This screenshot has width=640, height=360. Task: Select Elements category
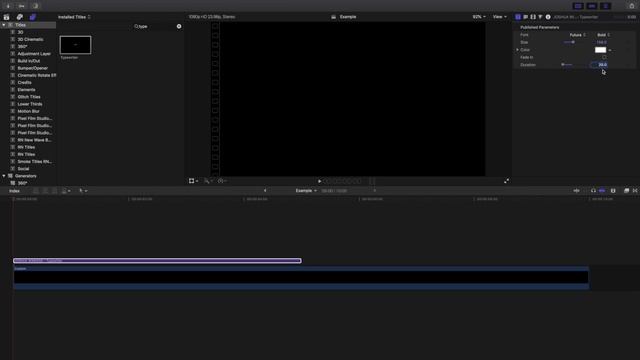point(26,90)
